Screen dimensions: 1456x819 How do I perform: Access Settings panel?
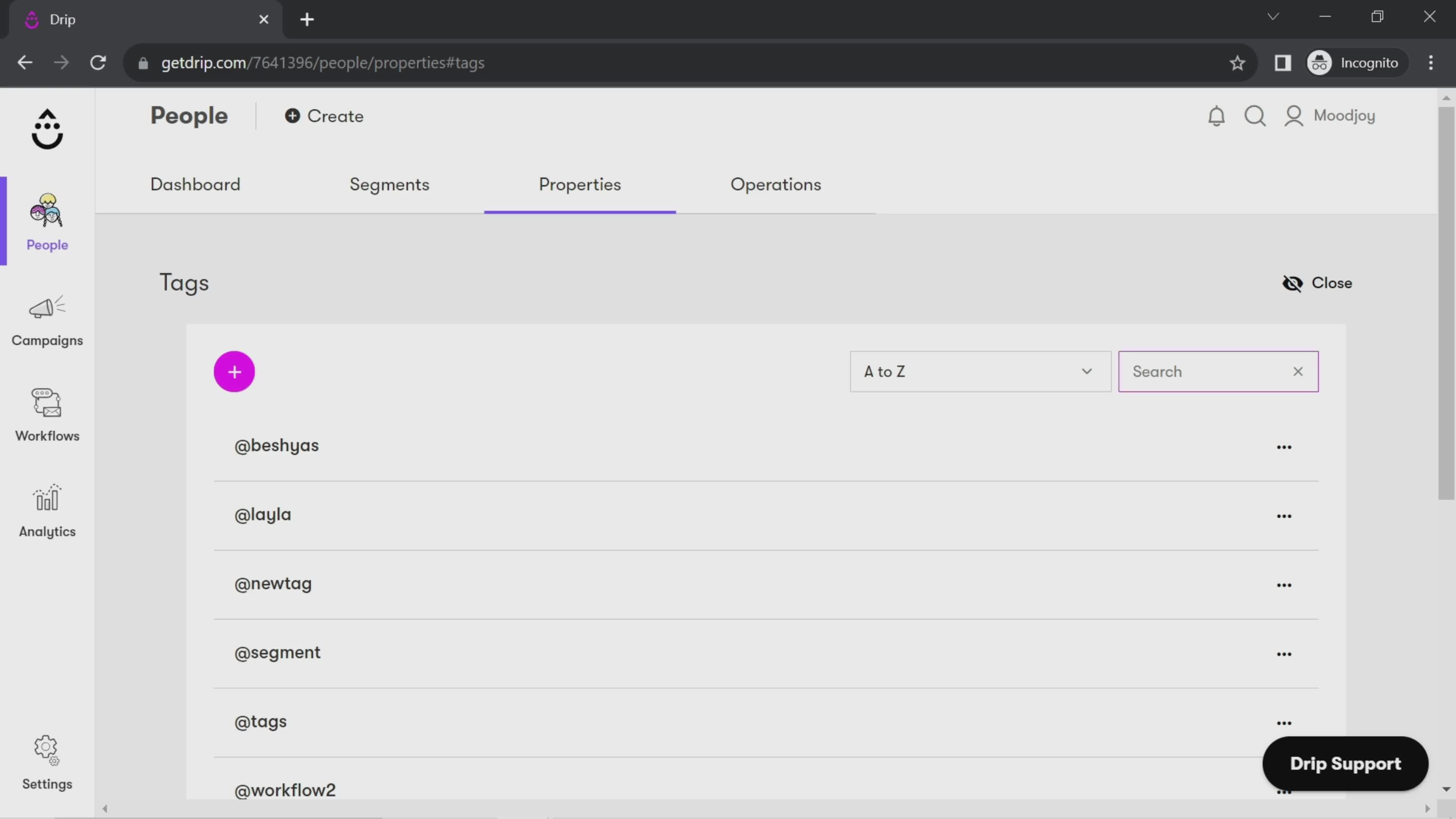pyautogui.click(x=47, y=762)
